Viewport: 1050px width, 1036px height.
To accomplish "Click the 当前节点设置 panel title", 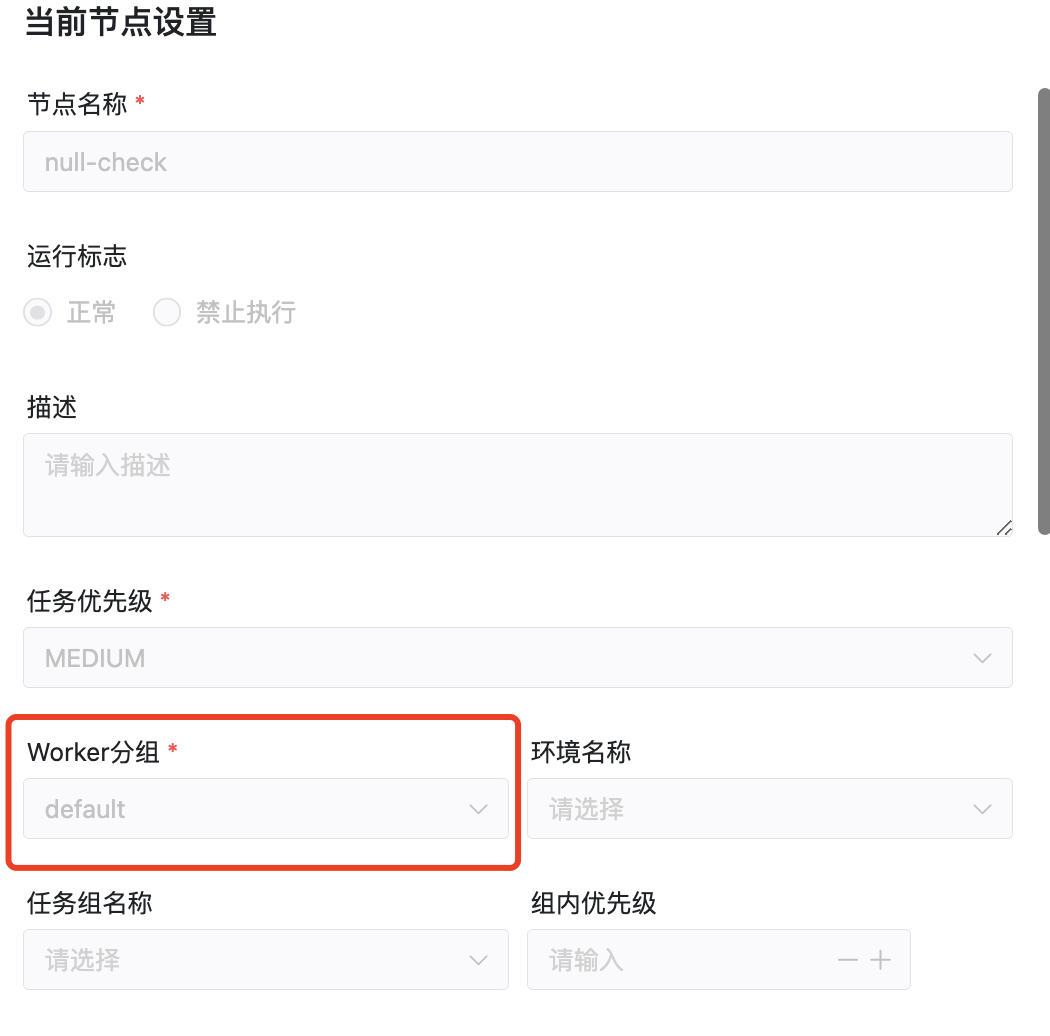I will [x=120, y=22].
